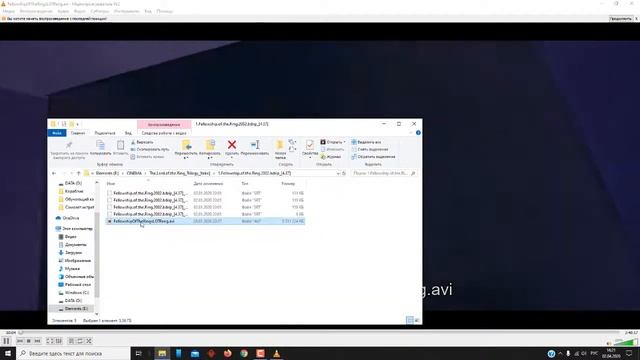Image resolution: width=640 pixels, height=360 pixels.
Task: Sort by Размер column header
Action: [x=288, y=184]
